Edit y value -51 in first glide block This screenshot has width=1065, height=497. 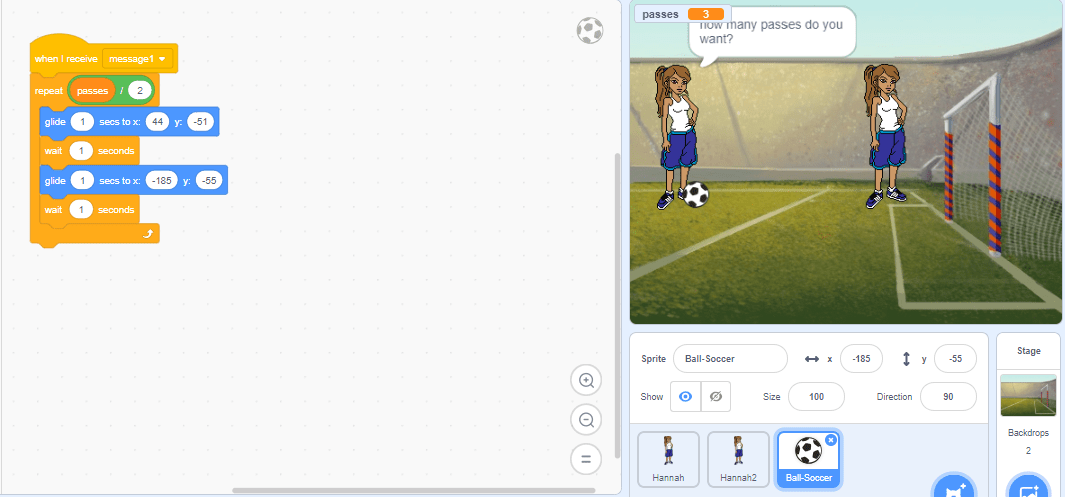pyautogui.click(x=201, y=122)
